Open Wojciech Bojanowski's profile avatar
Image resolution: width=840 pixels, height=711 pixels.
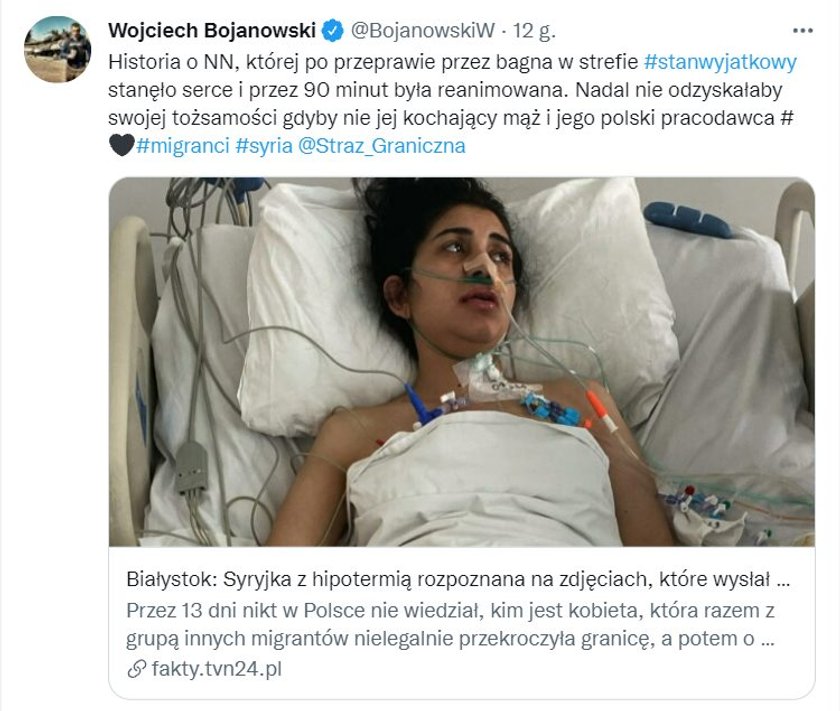tap(57, 49)
